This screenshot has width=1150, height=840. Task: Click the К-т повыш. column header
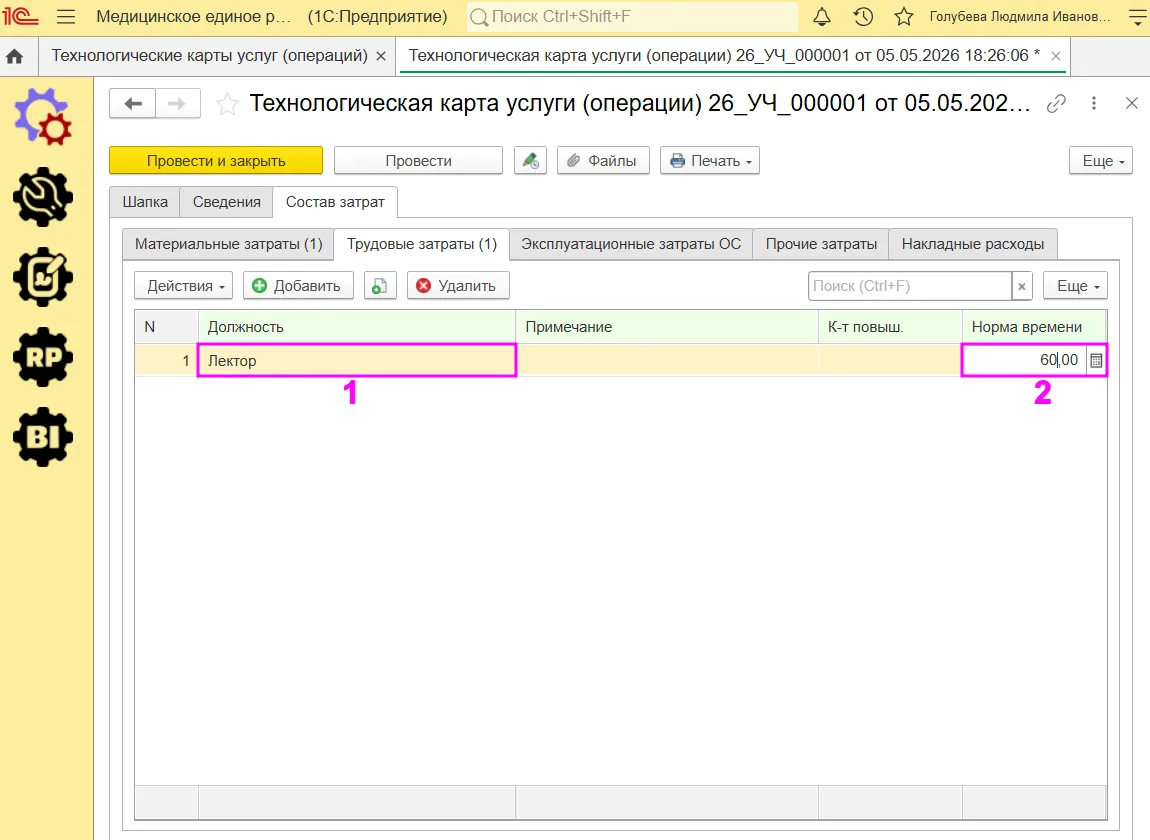pyautogui.click(x=890, y=327)
